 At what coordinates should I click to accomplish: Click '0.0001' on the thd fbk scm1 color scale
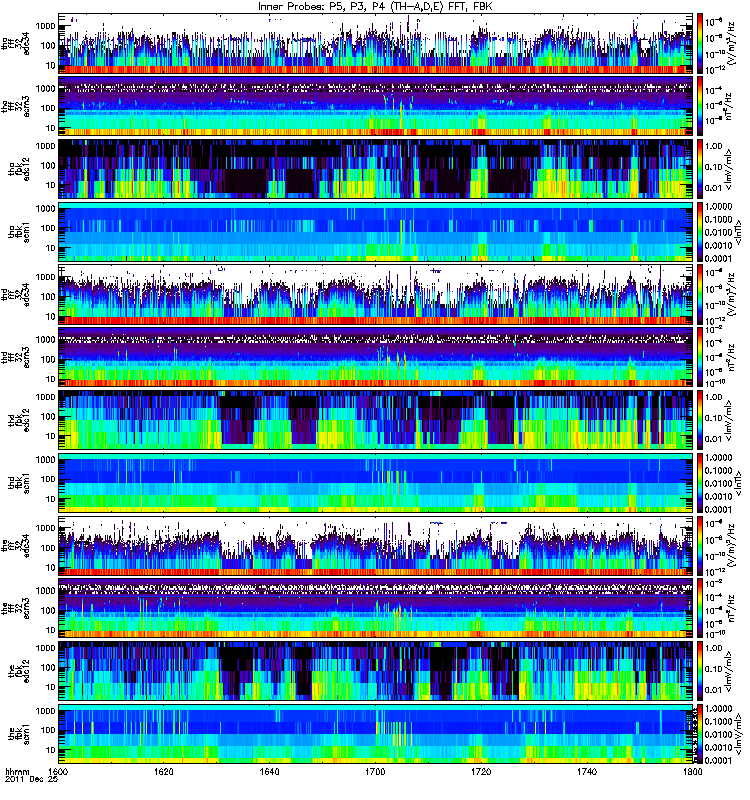click(x=718, y=509)
